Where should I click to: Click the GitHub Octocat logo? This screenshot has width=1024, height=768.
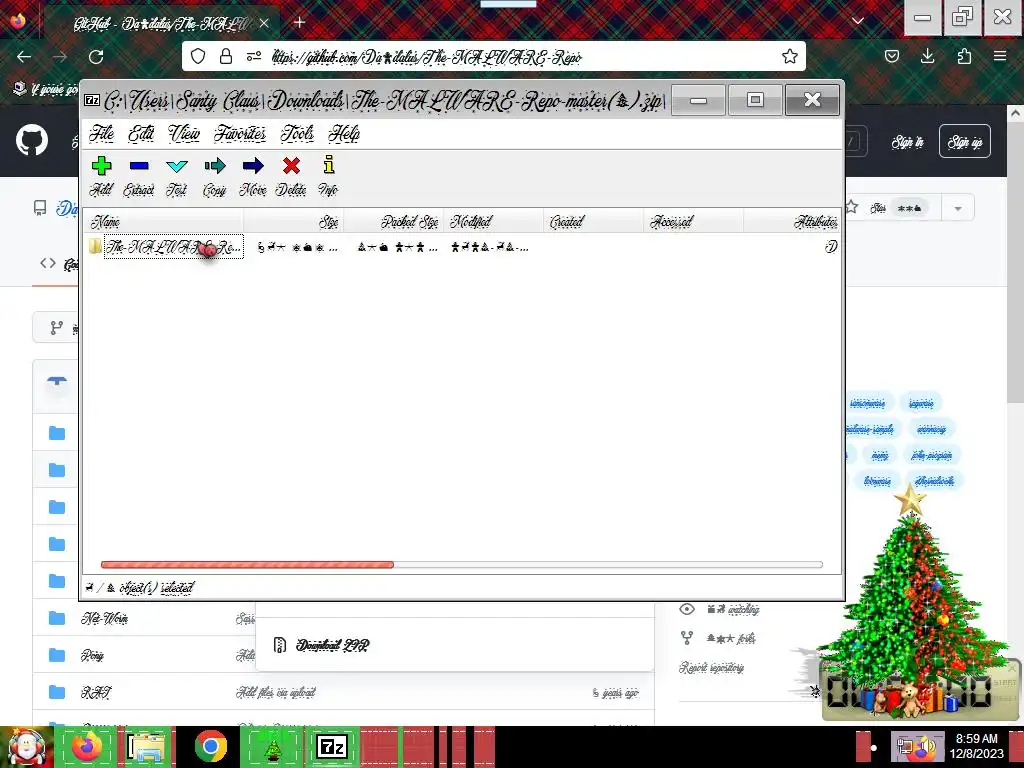tap(32, 141)
